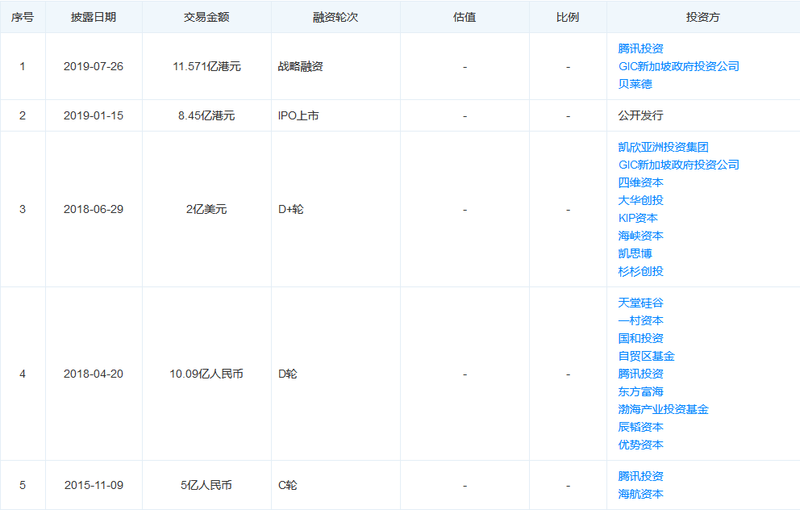Open 腾讯投资 link in the C轮 row
The width and height of the screenshot is (800, 510).
[x=640, y=476]
